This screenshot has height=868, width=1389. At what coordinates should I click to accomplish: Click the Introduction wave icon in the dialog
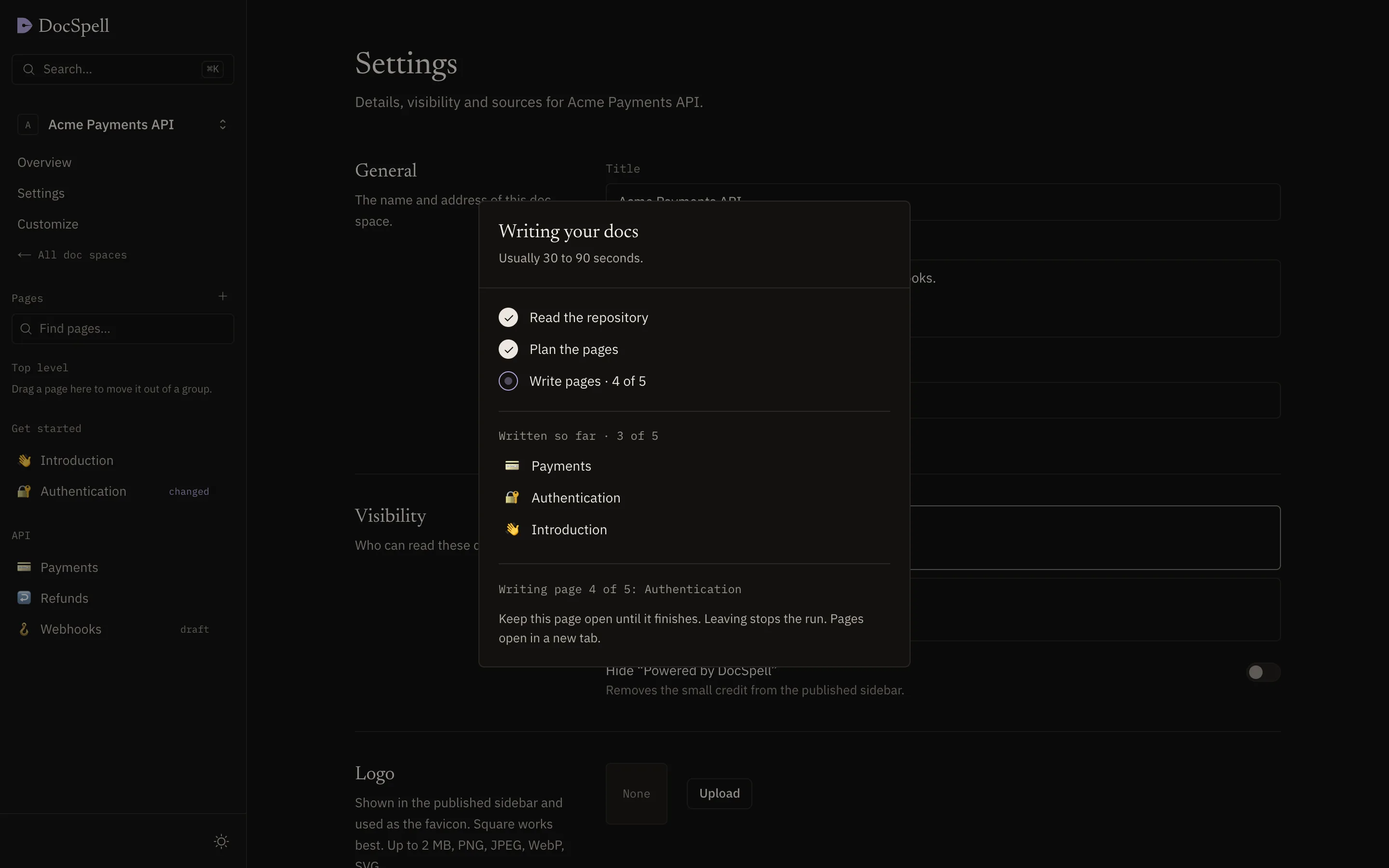click(512, 529)
